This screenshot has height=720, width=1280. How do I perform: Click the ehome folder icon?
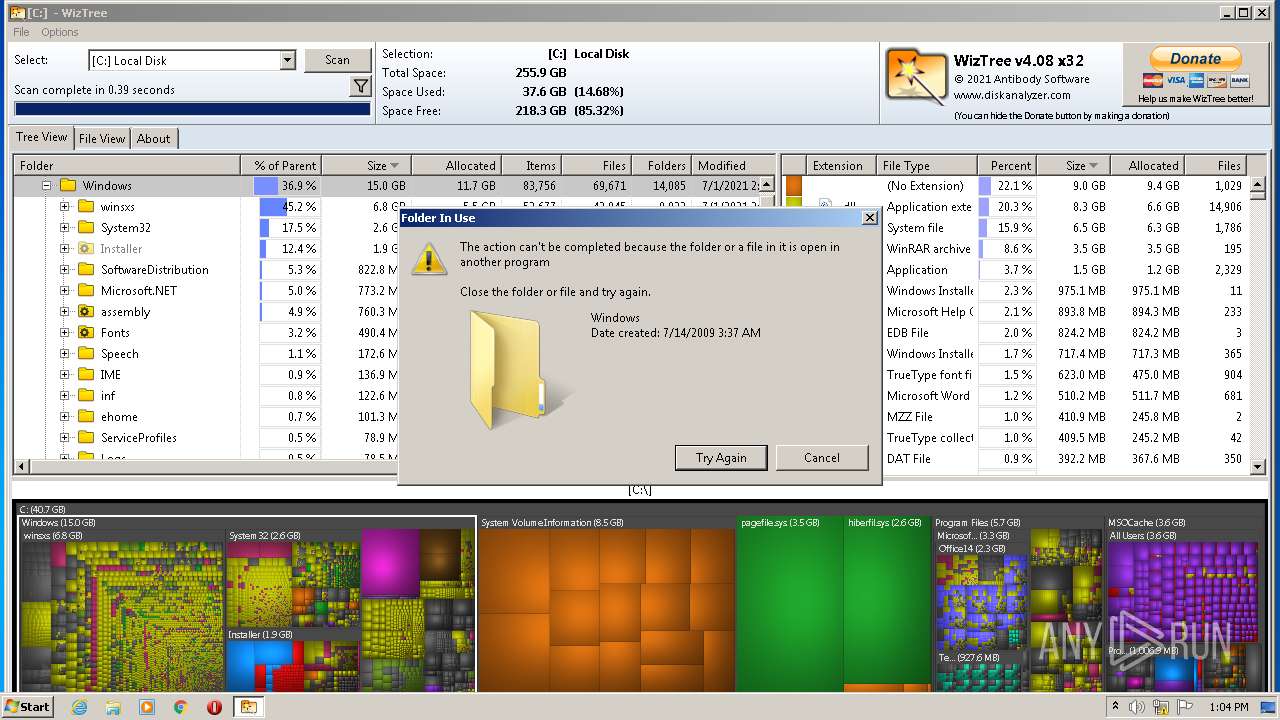pos(86,416)
